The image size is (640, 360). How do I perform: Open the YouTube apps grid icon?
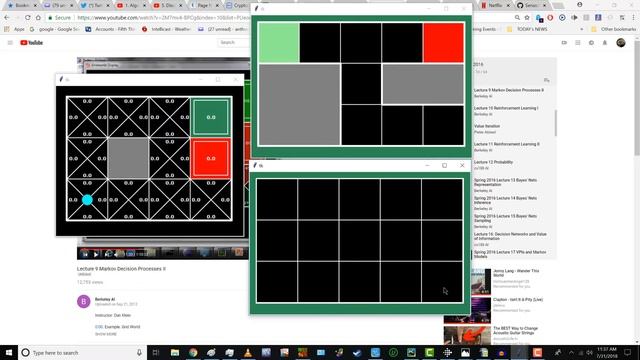pyautogui.click(x=578, y=42)
